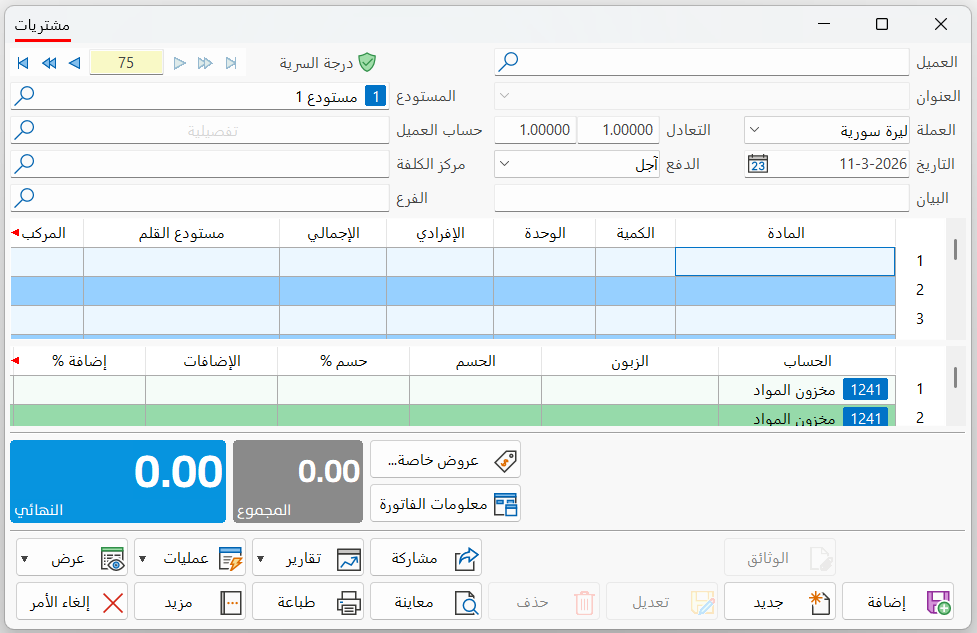977x633 pixels.
Task: Expand the العنوان address dropdown
Action: point(505,96)
